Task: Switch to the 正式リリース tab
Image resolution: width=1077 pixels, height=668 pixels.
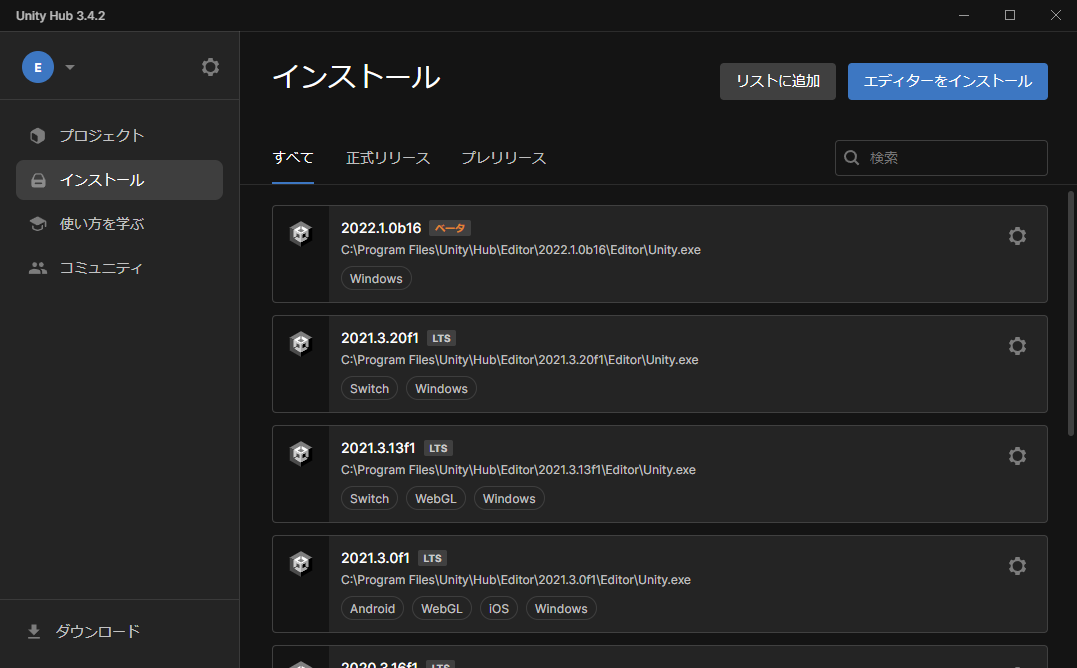Action: [x=388, y=158]
